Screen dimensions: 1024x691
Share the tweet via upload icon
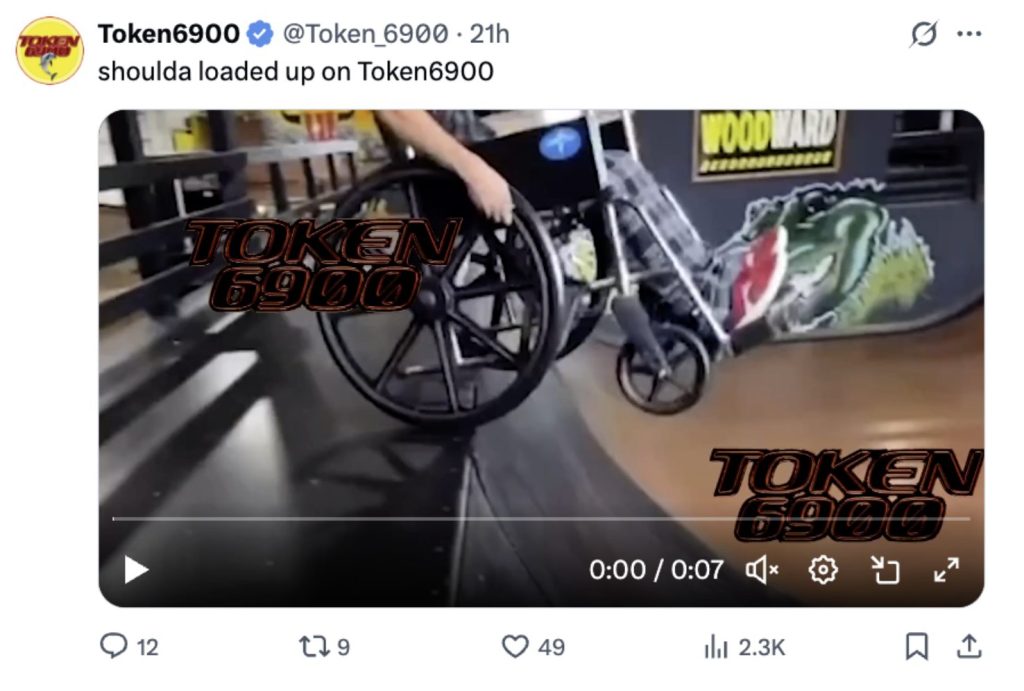[969, 646]
